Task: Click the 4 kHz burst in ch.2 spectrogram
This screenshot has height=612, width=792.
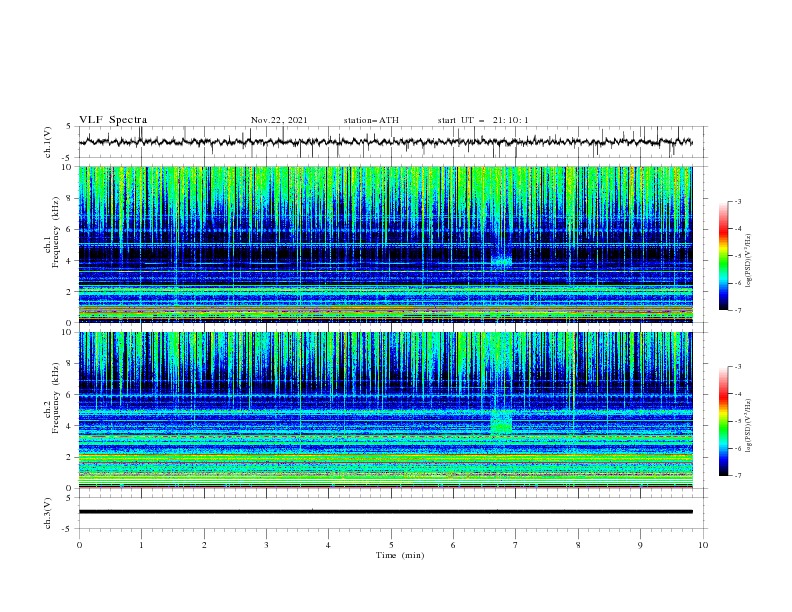Action: pyautogui.click(x=501, y=422)
